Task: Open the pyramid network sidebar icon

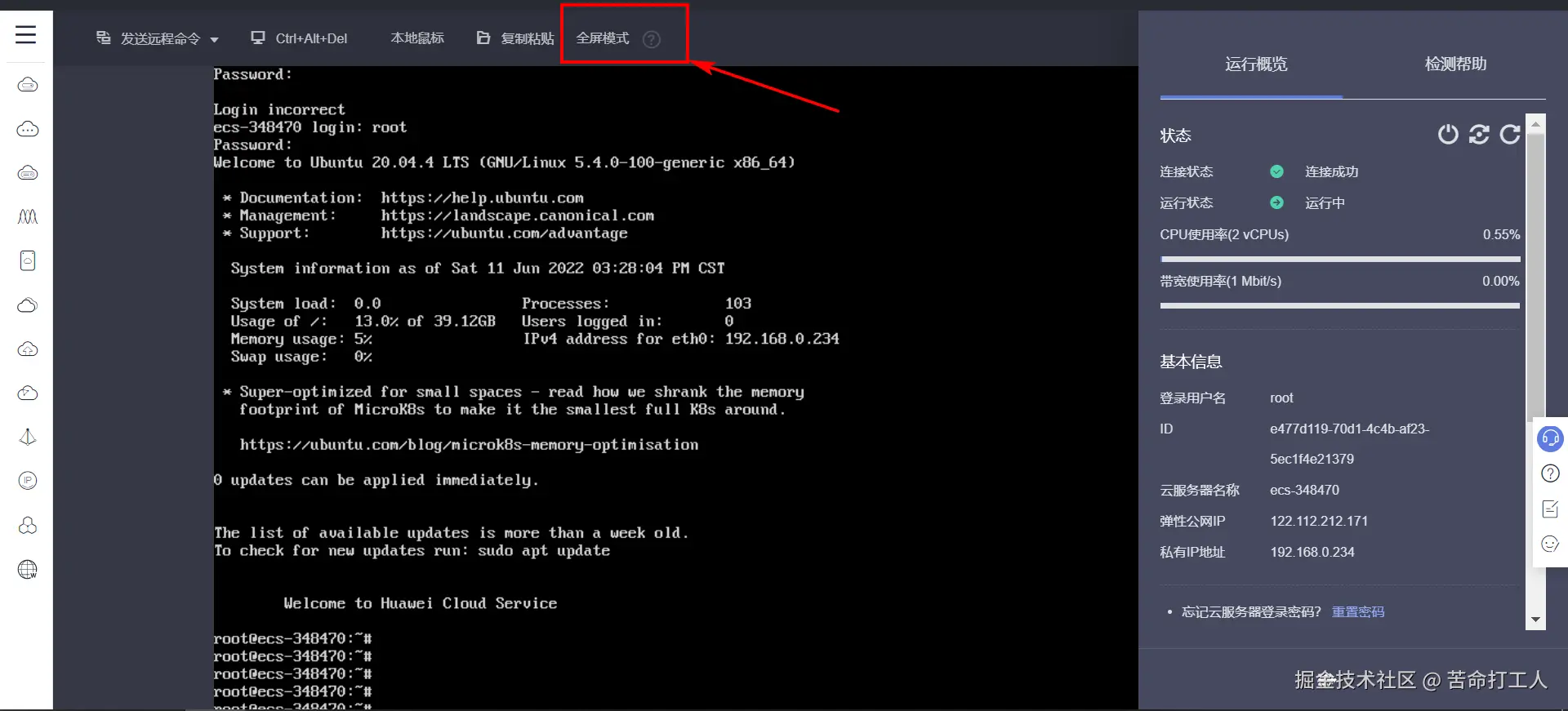Action: click(28, 437)
